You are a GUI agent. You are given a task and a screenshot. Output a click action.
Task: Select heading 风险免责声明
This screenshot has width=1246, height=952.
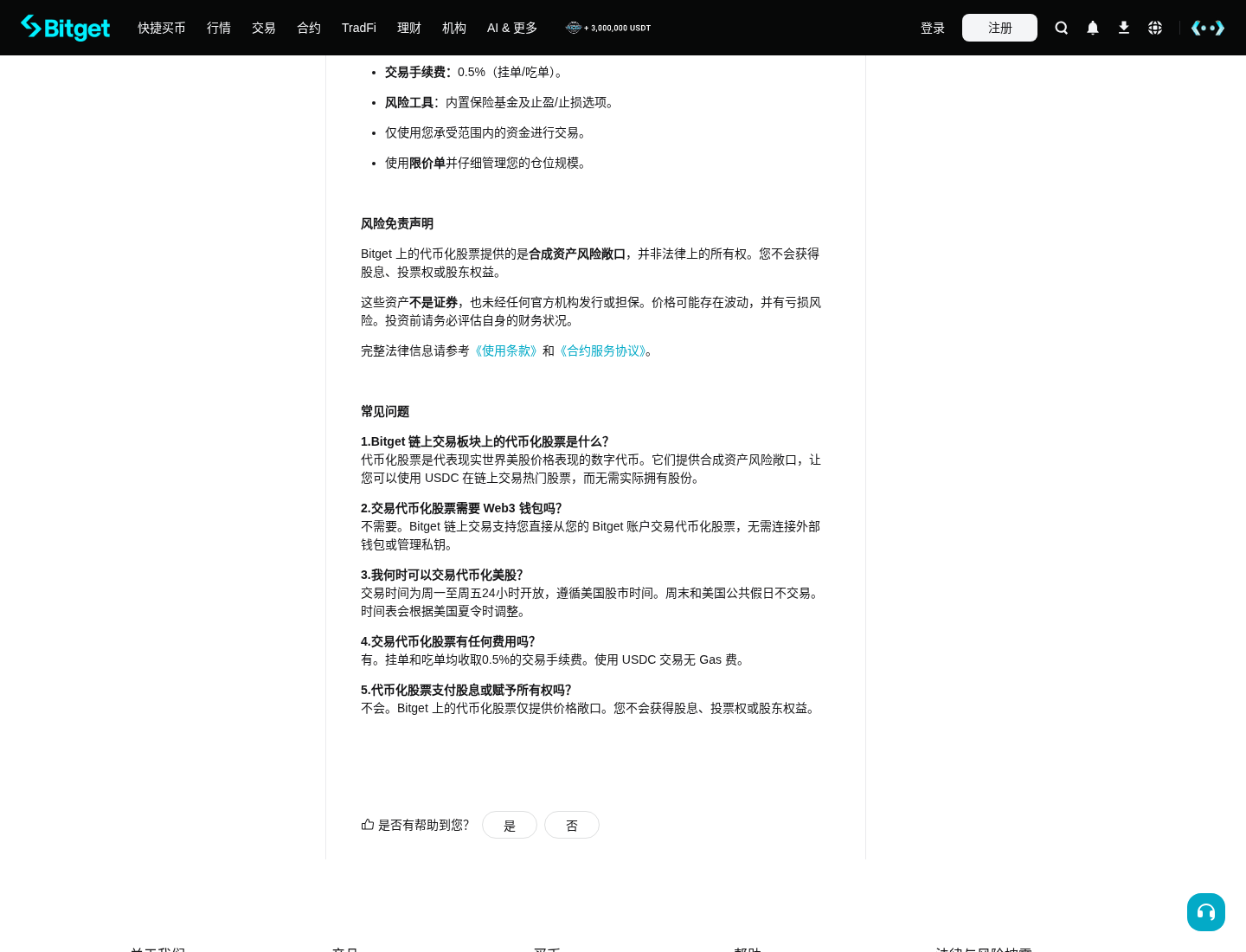[x=397, y=223]
